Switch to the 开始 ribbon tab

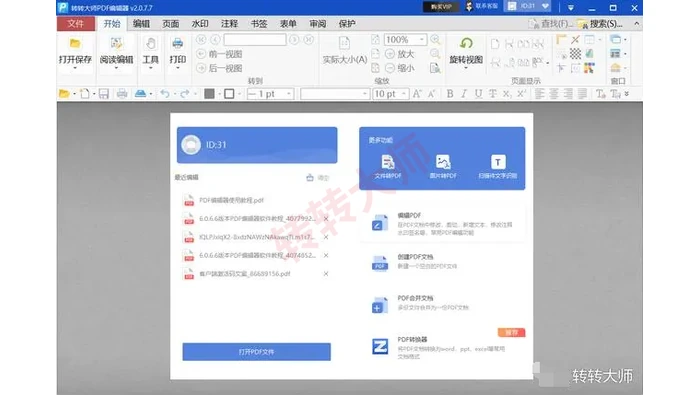112,24
